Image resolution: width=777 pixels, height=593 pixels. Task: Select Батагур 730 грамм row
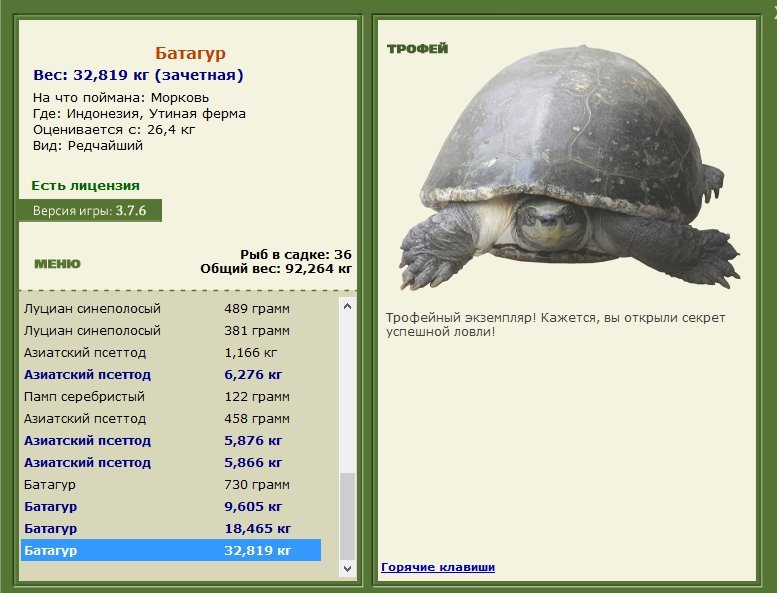(171, 485)
